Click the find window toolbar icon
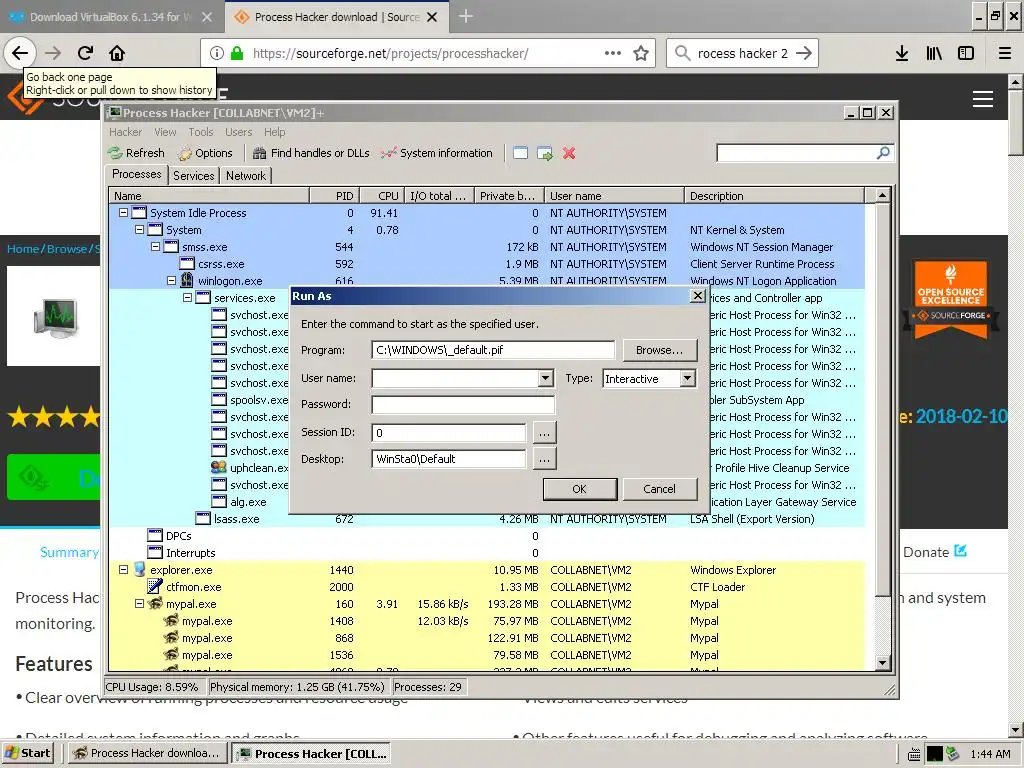Screen dimensions: 1024x768 (520, 153)
